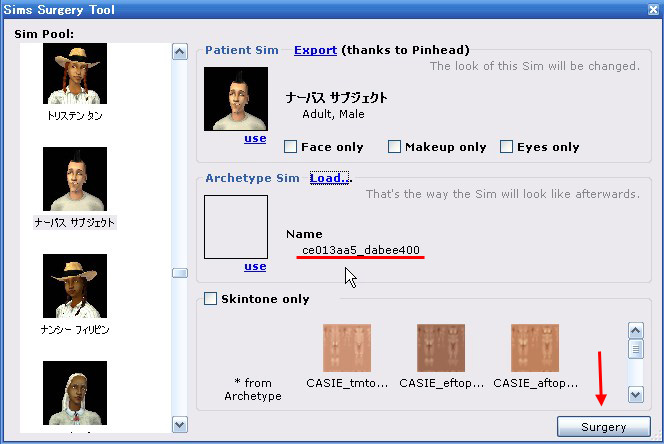Screen dimensions: 664x444
Task: Click the Adult, Male text
Action: pyautogui.click(x=333, y=114)
